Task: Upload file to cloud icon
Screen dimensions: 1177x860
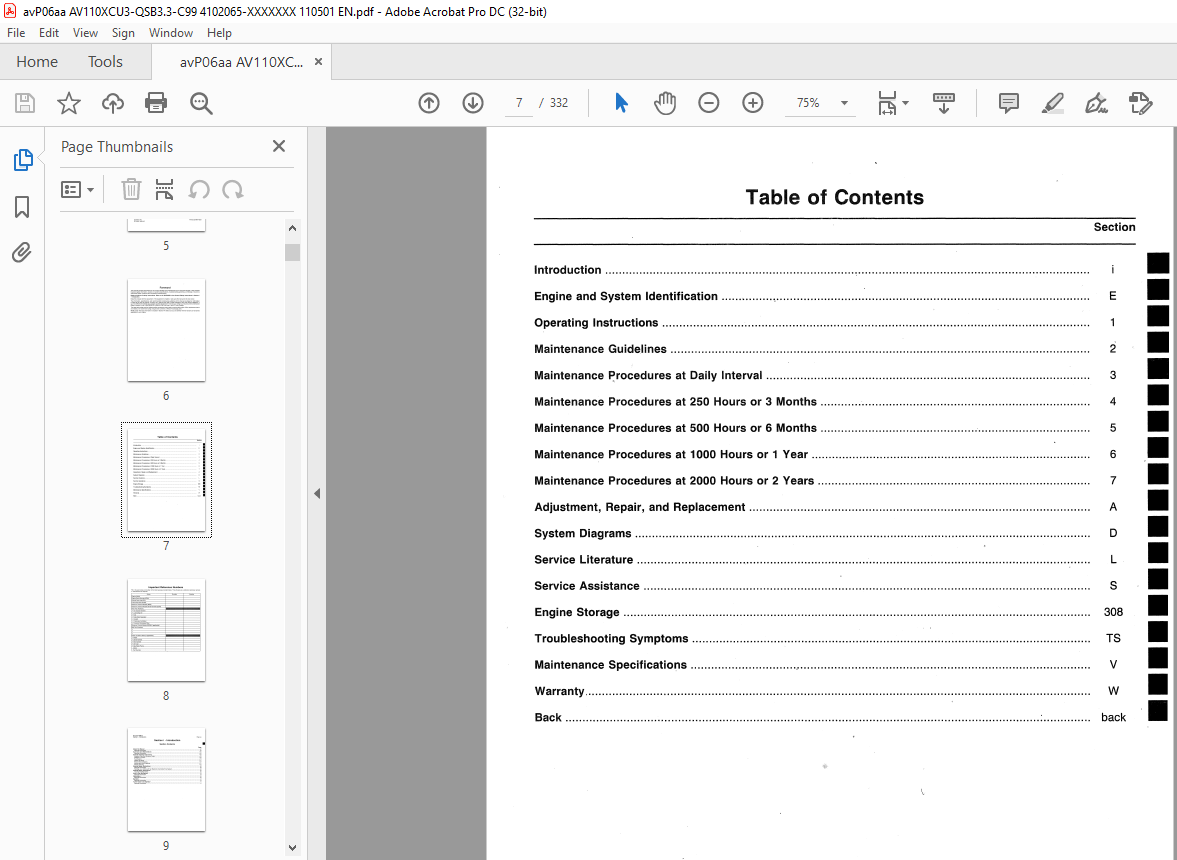Action: (x=113, y=103)
